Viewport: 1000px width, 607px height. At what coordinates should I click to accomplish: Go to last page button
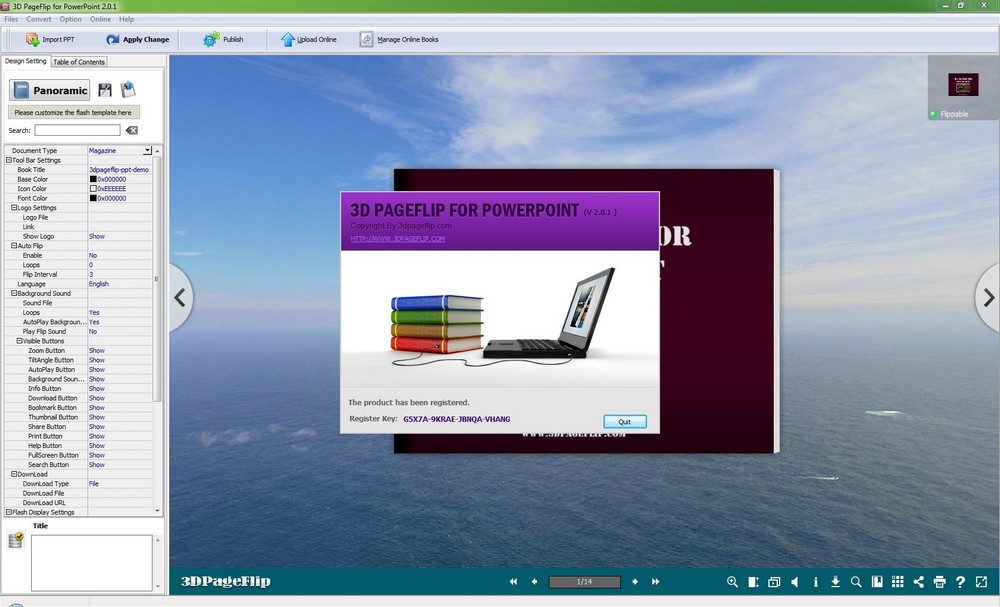(656, 581)
